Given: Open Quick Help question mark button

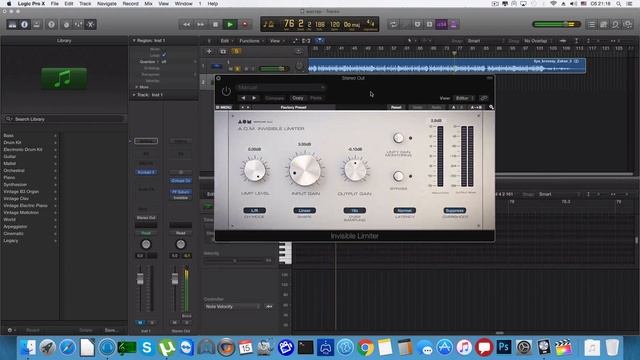Looking at the screenshot, I should coord(51,24).
